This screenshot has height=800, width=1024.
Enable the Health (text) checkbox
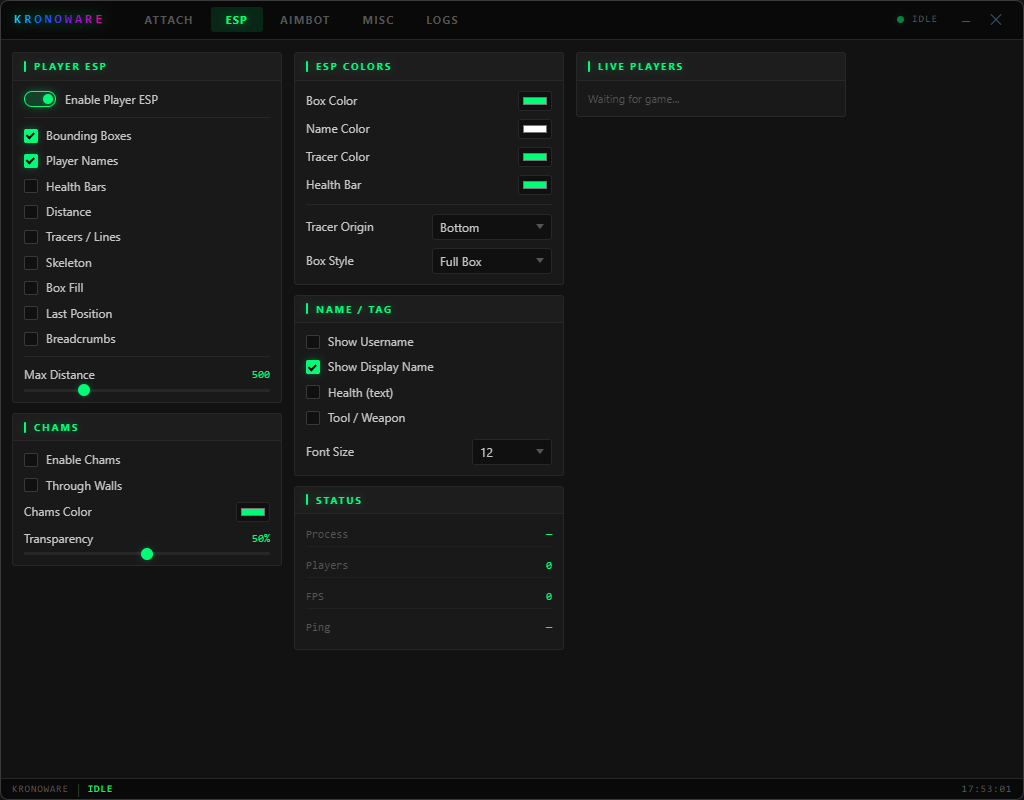pos(313,392)
